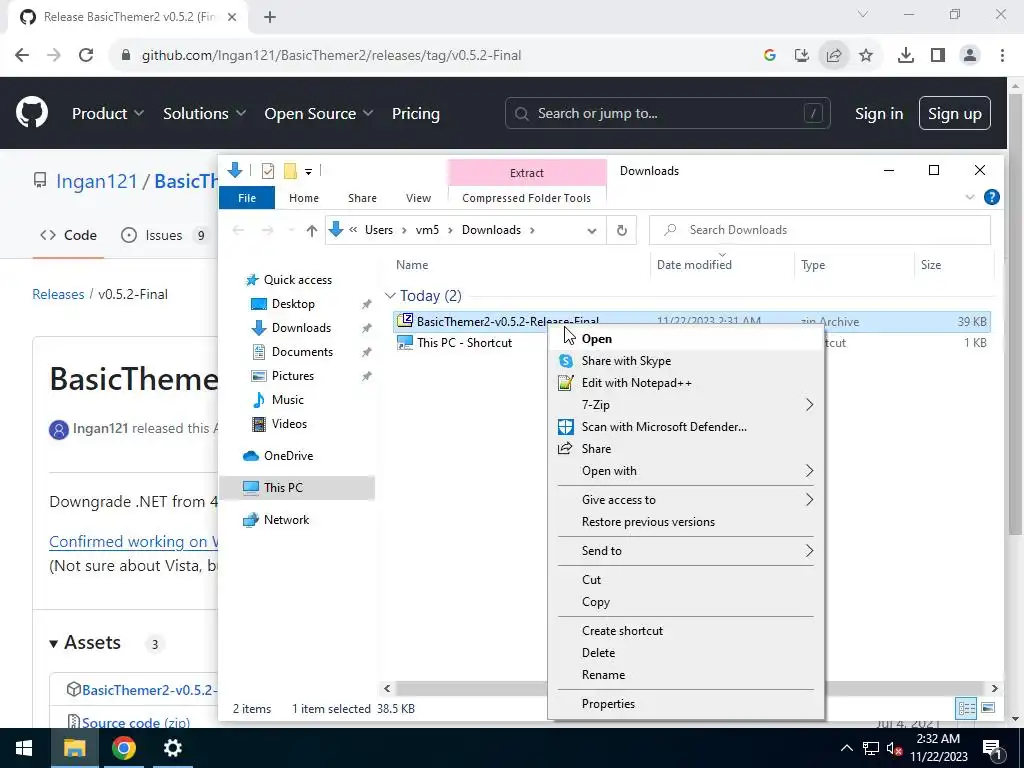Click the share page icon in address bar
The width and height of the screenshot is (1024, 768).
(x=834, y=56)
